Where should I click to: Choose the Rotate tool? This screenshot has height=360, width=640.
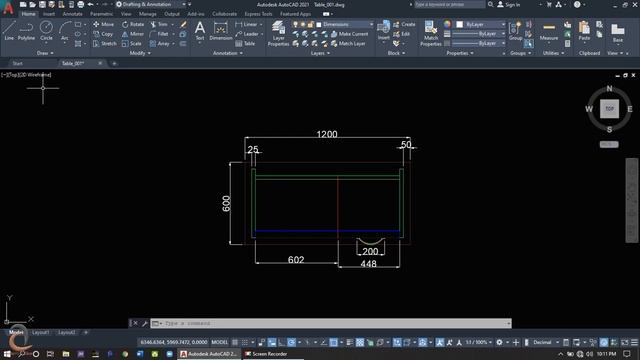tap(133, 24)
